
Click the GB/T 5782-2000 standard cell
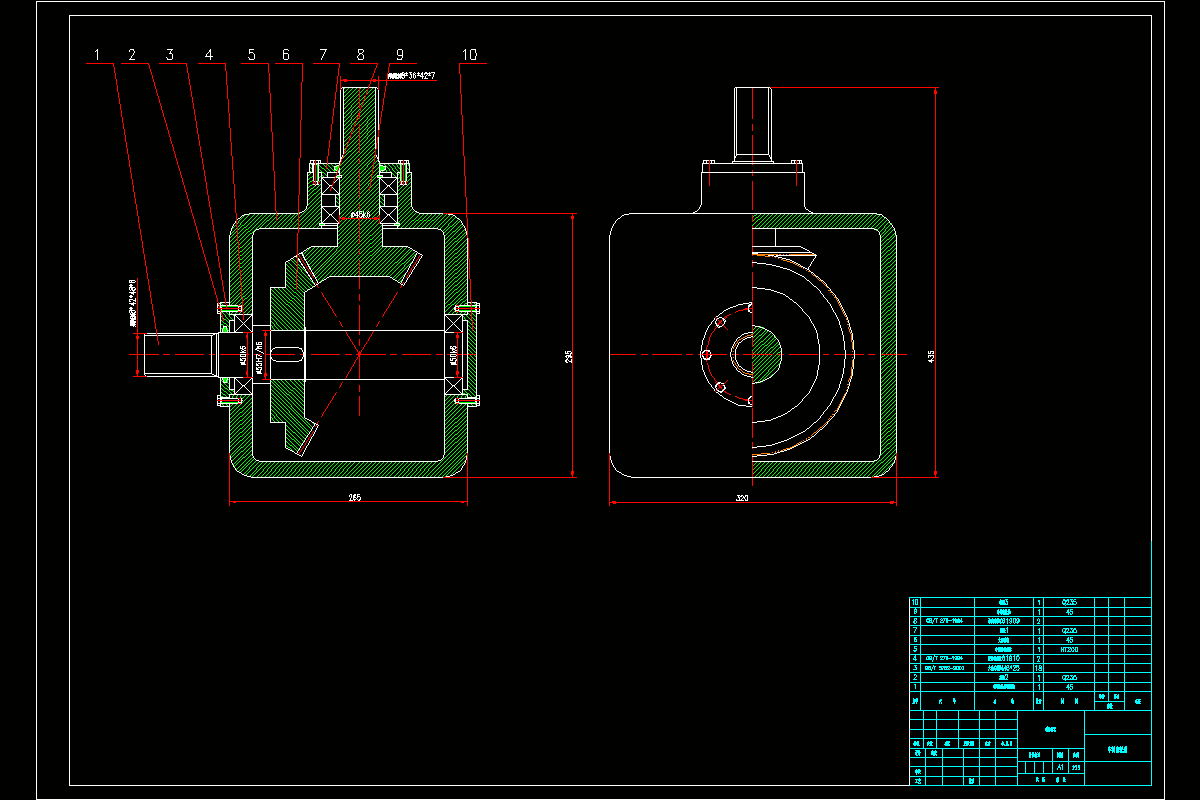point(947,668)
